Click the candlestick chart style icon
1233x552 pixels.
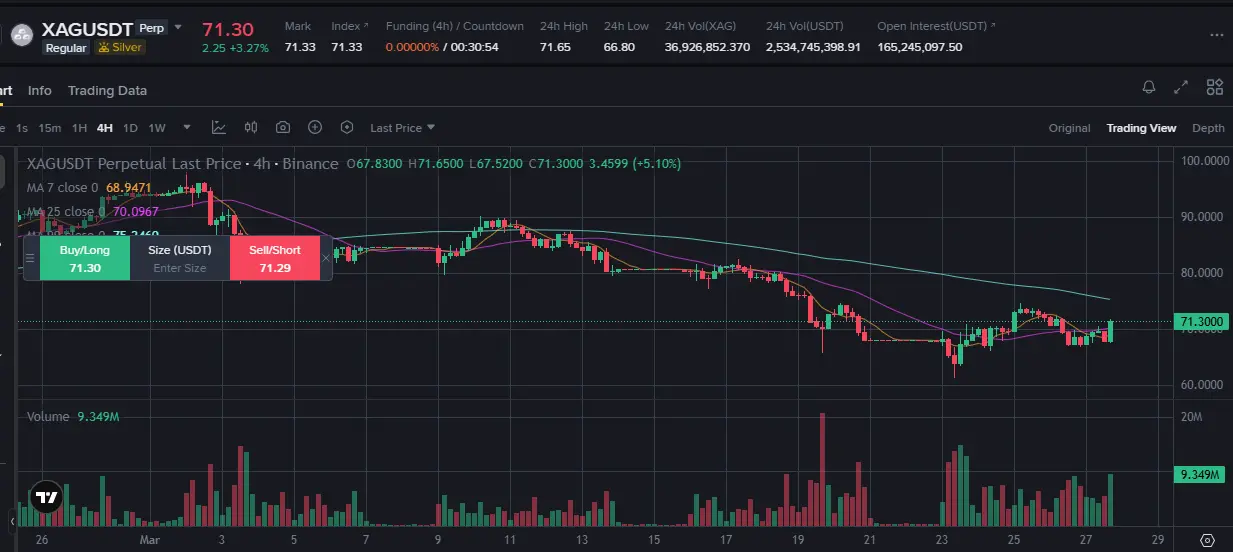pos(251,127)
